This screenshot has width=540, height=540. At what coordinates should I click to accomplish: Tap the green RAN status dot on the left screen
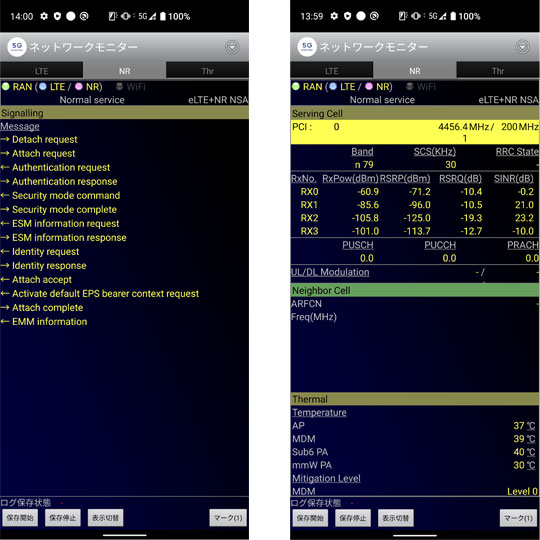pyautogui.click(x=6, y=86)
